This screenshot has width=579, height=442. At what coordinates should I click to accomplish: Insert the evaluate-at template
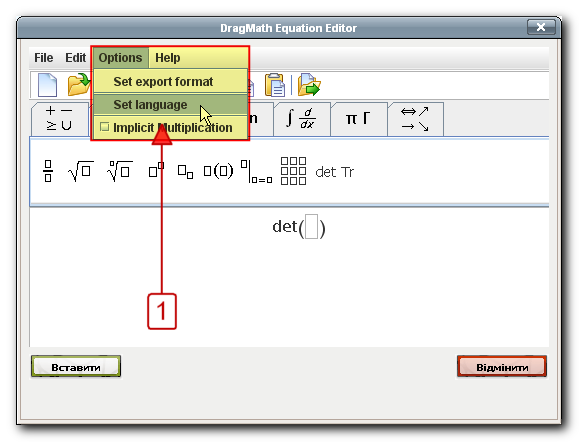coord(257,171)
